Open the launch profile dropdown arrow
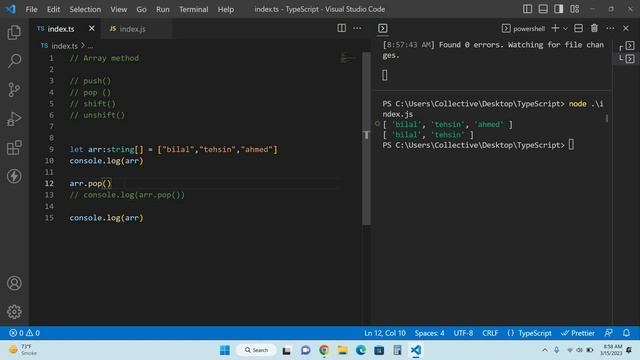Viewport: 640px width, 360px height. coord(565,29)
